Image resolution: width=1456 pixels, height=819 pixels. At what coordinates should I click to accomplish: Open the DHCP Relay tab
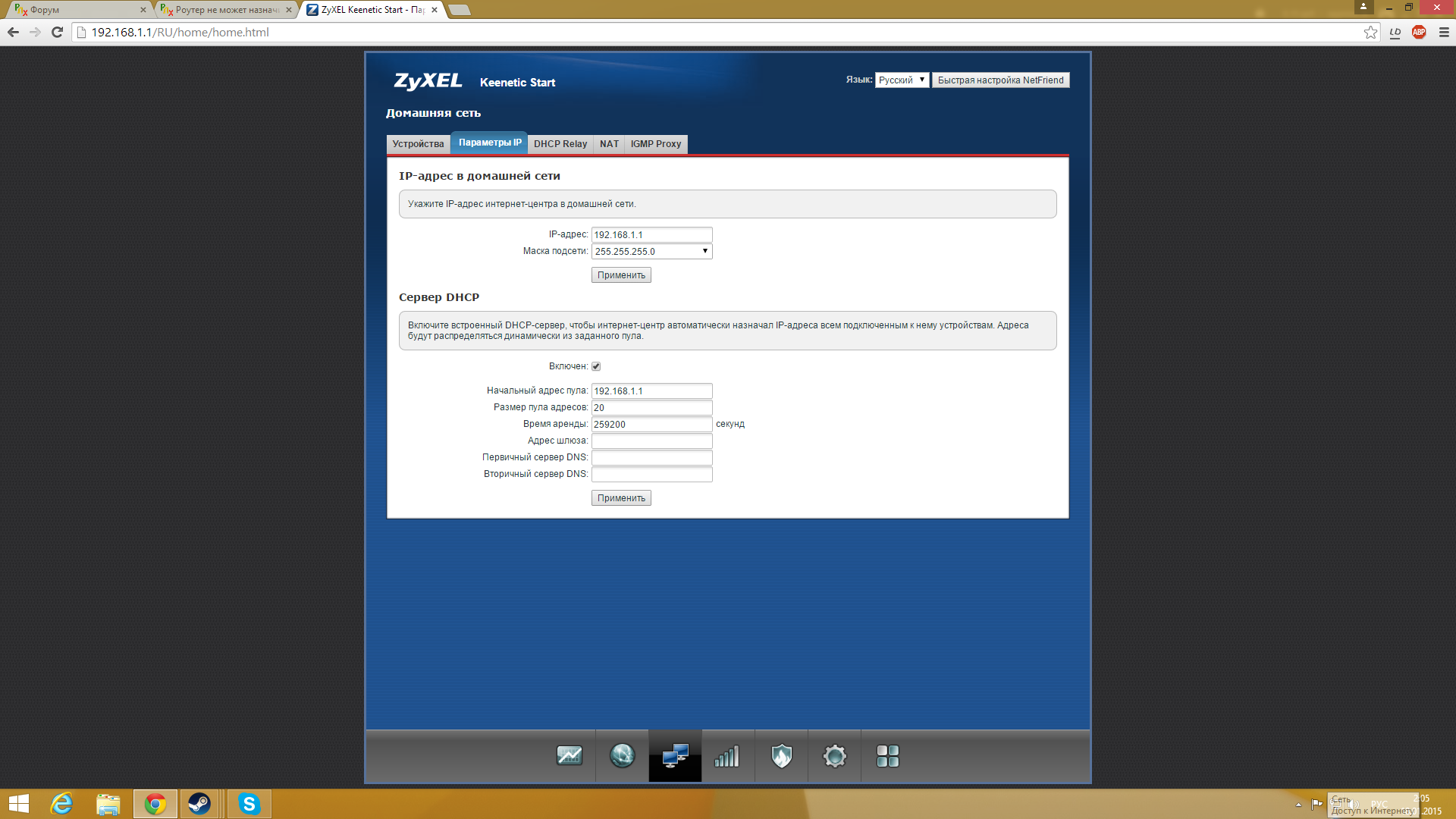pos(560,144)
